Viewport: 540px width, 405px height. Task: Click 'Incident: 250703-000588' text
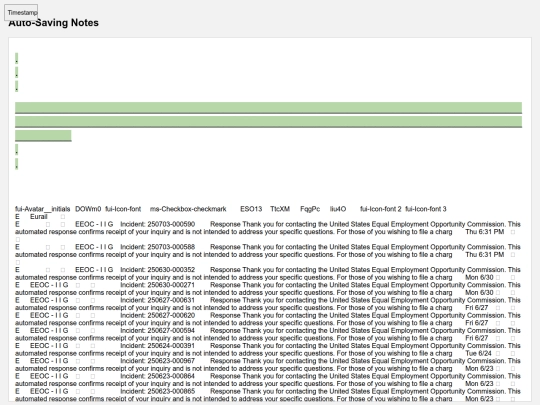(157, 247)
